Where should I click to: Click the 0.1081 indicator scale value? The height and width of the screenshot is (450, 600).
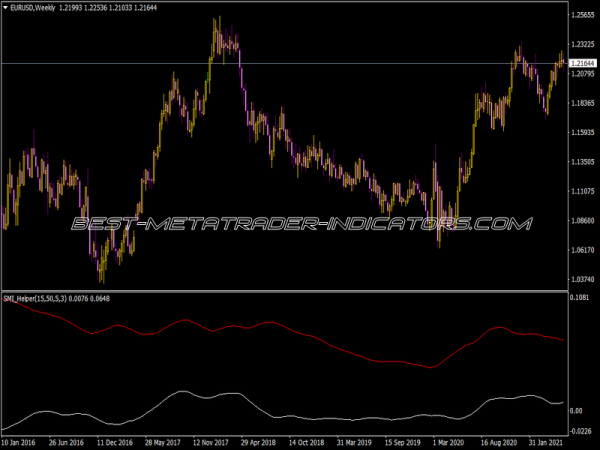click(580, 298)
